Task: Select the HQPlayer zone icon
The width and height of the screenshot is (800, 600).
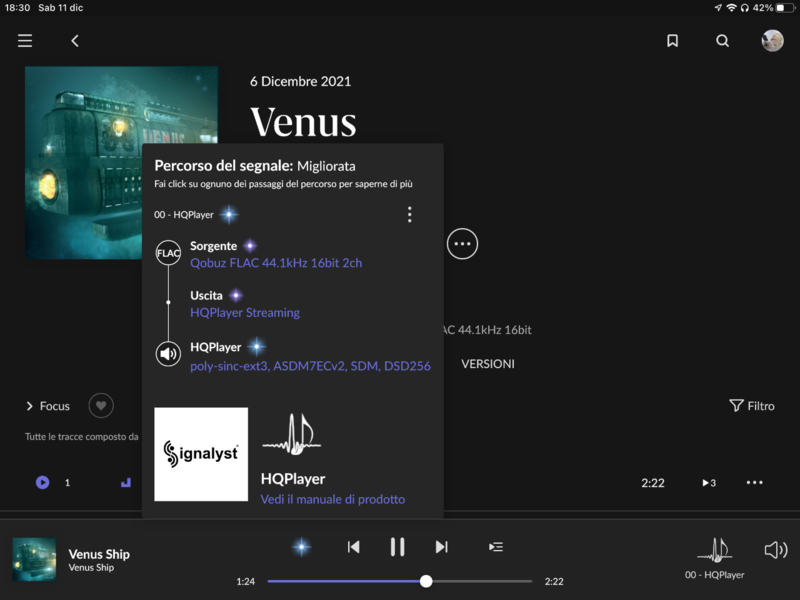Action: tap(714, 549)
